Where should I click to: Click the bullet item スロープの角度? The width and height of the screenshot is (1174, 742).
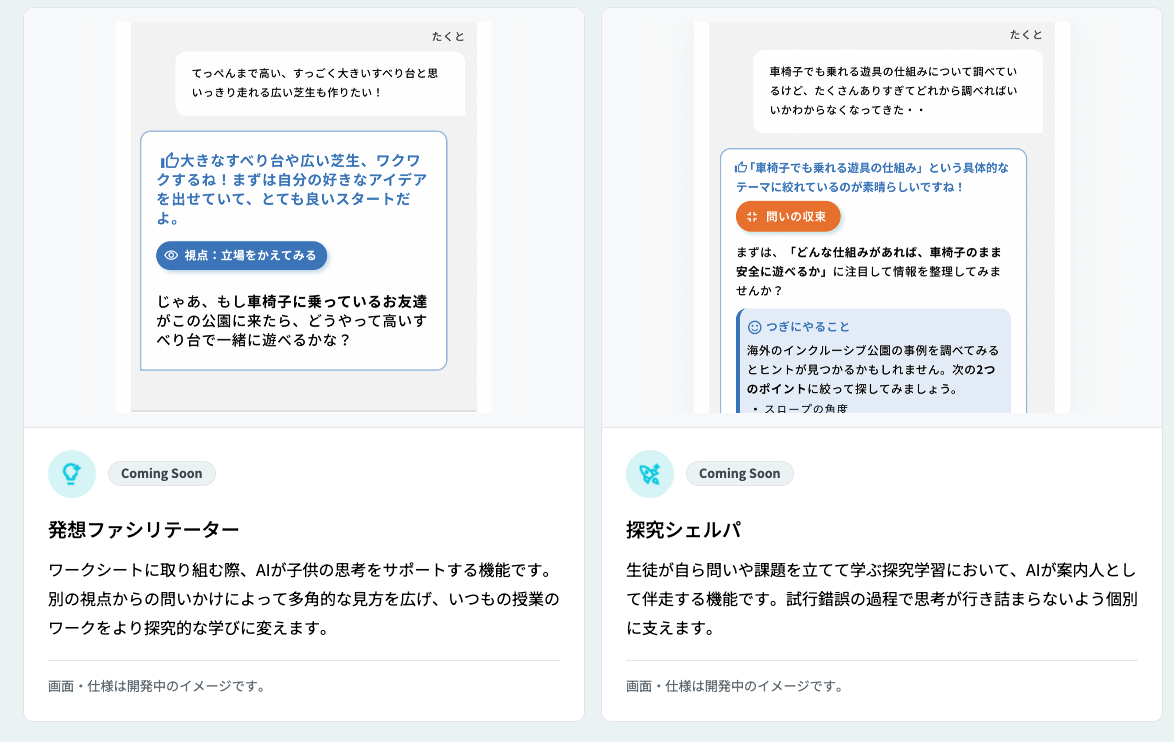click(806, 408)
